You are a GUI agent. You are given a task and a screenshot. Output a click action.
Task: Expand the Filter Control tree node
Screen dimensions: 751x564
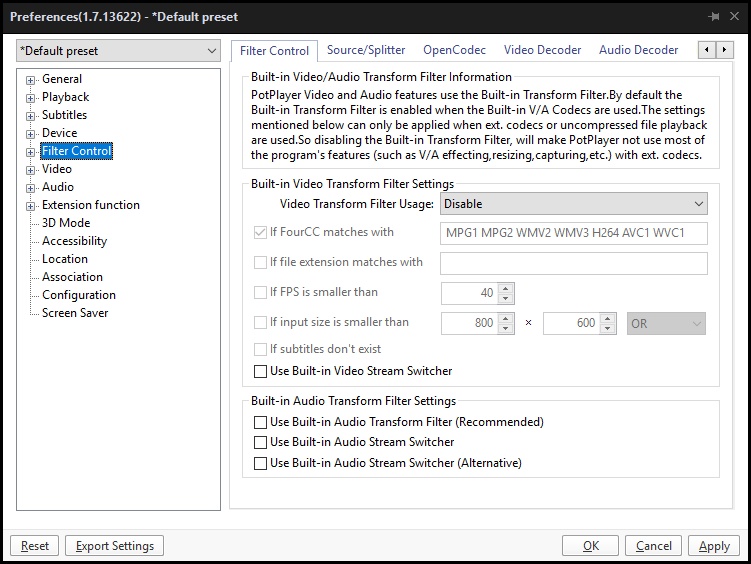[x=30, y=152]
